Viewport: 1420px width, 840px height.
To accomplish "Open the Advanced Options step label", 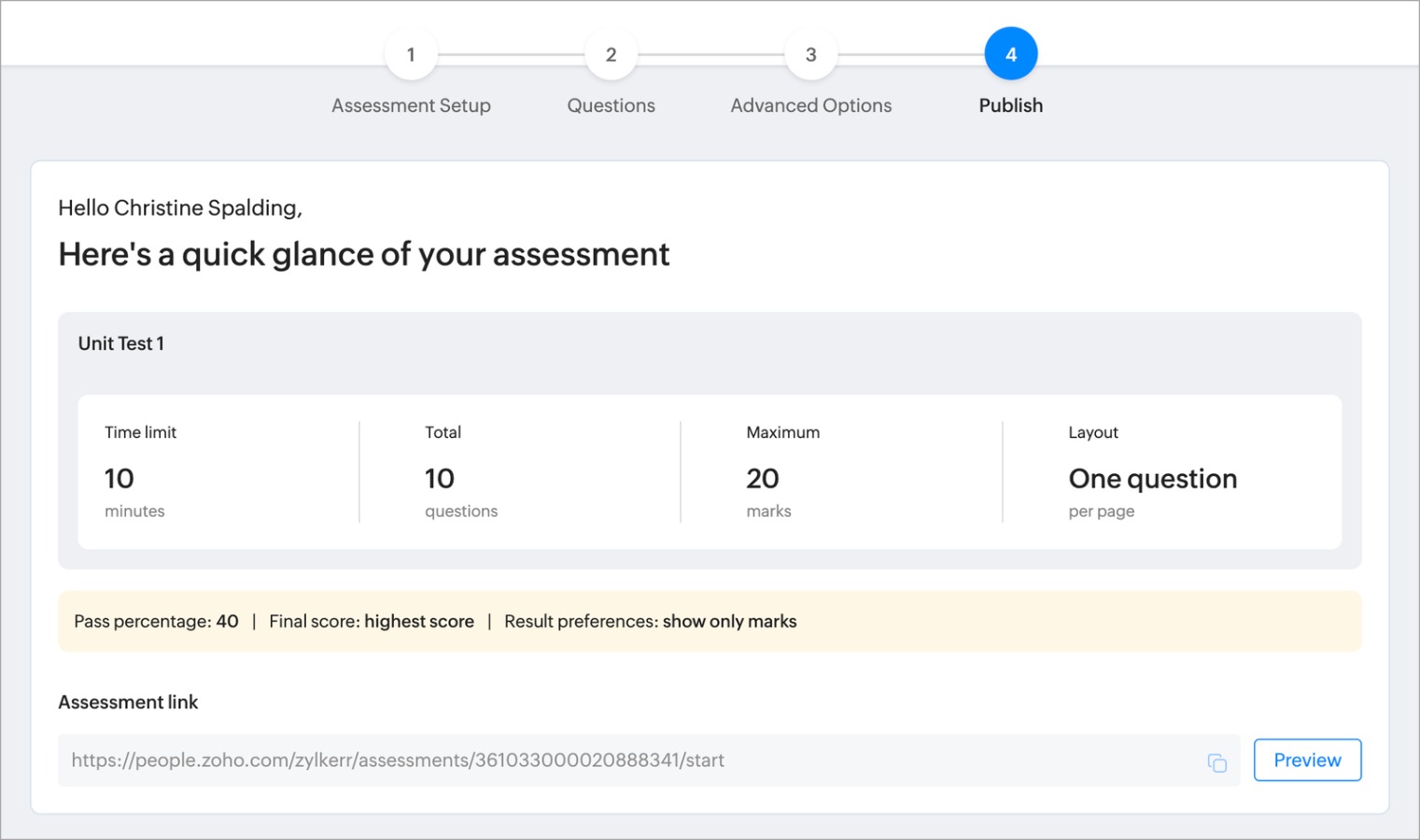I will (810, 105).
